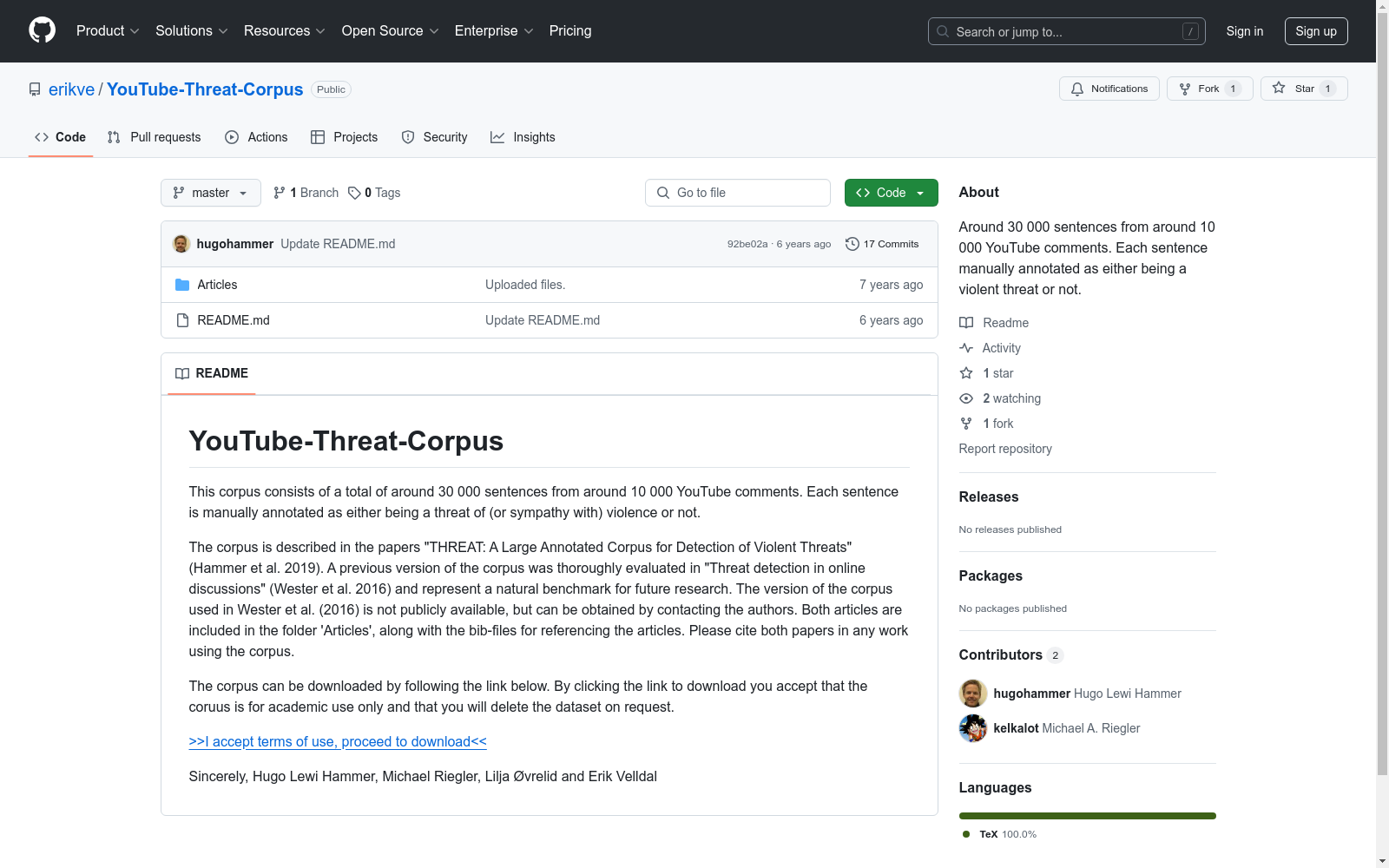Focus the Search or jump to field
The height and width of the screenshot is (868, 1389).
[x=1067, y=31]
